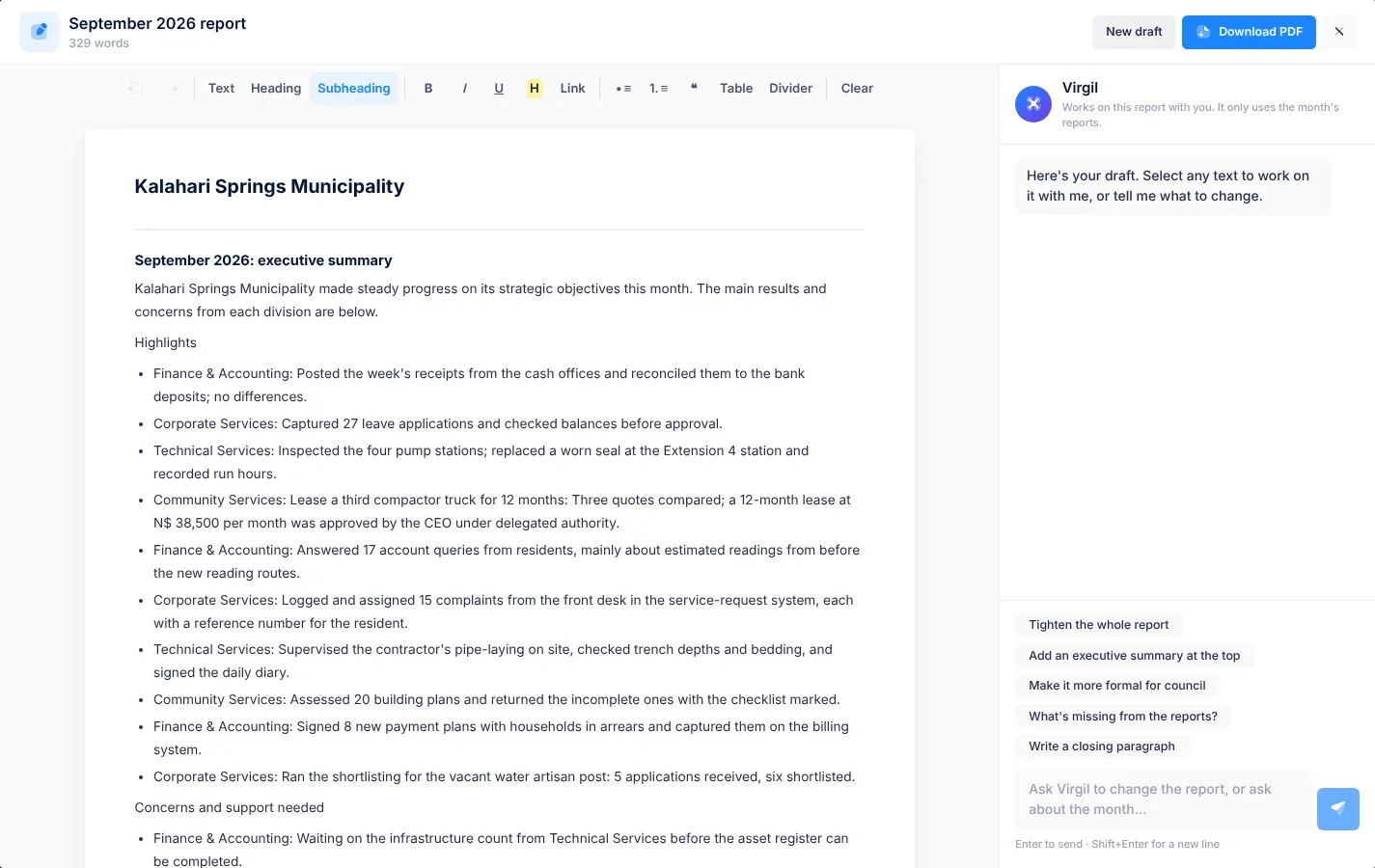Insert a block quote

694,89
